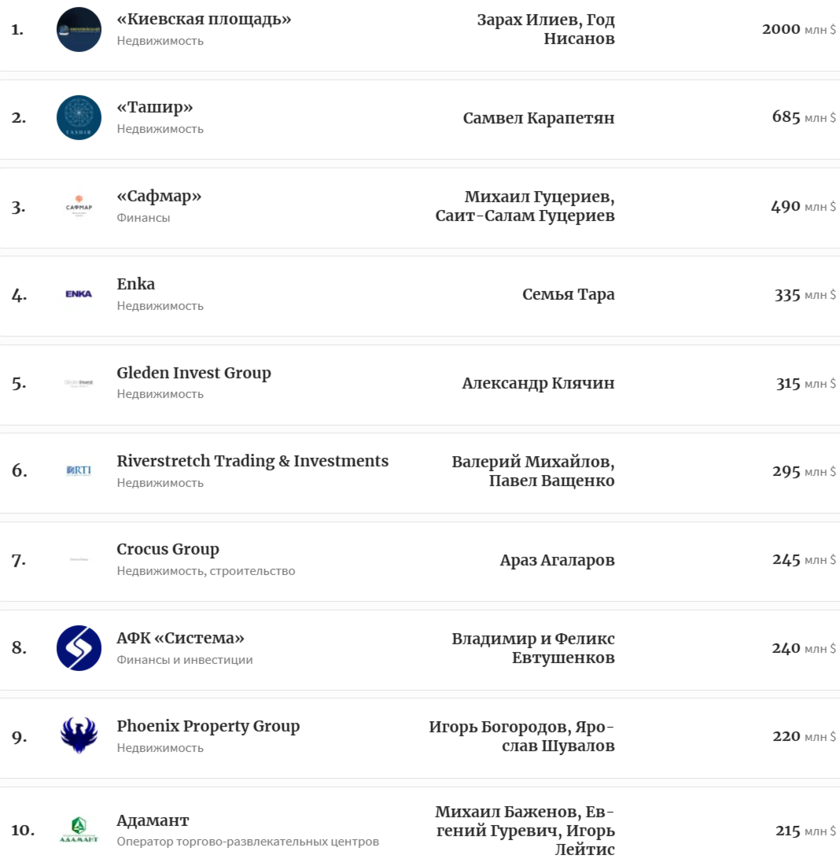Open Riverstretch Trading & Investments entry

[x=253, y=461]
